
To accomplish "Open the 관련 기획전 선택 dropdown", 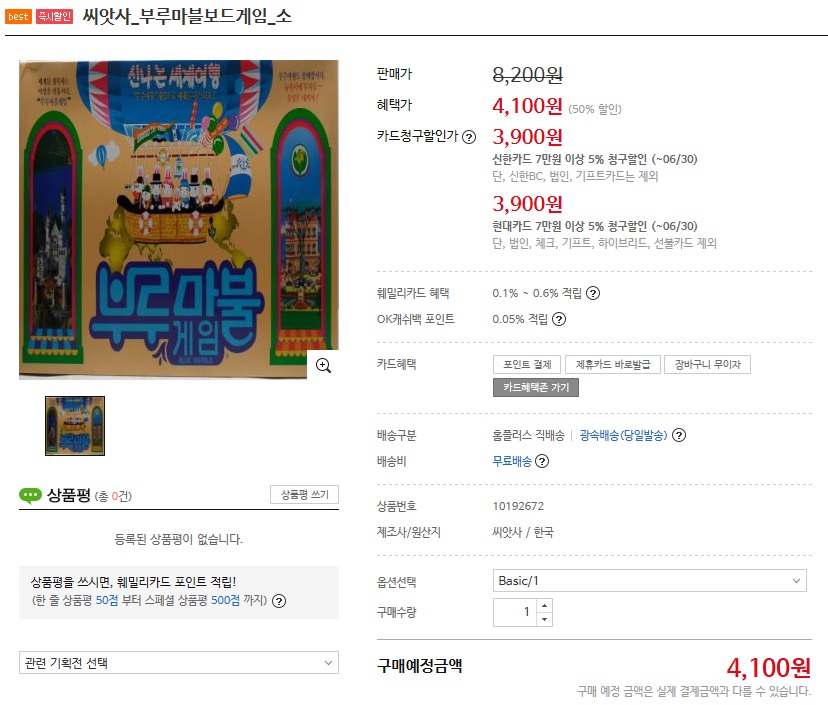I will (179, 663).
